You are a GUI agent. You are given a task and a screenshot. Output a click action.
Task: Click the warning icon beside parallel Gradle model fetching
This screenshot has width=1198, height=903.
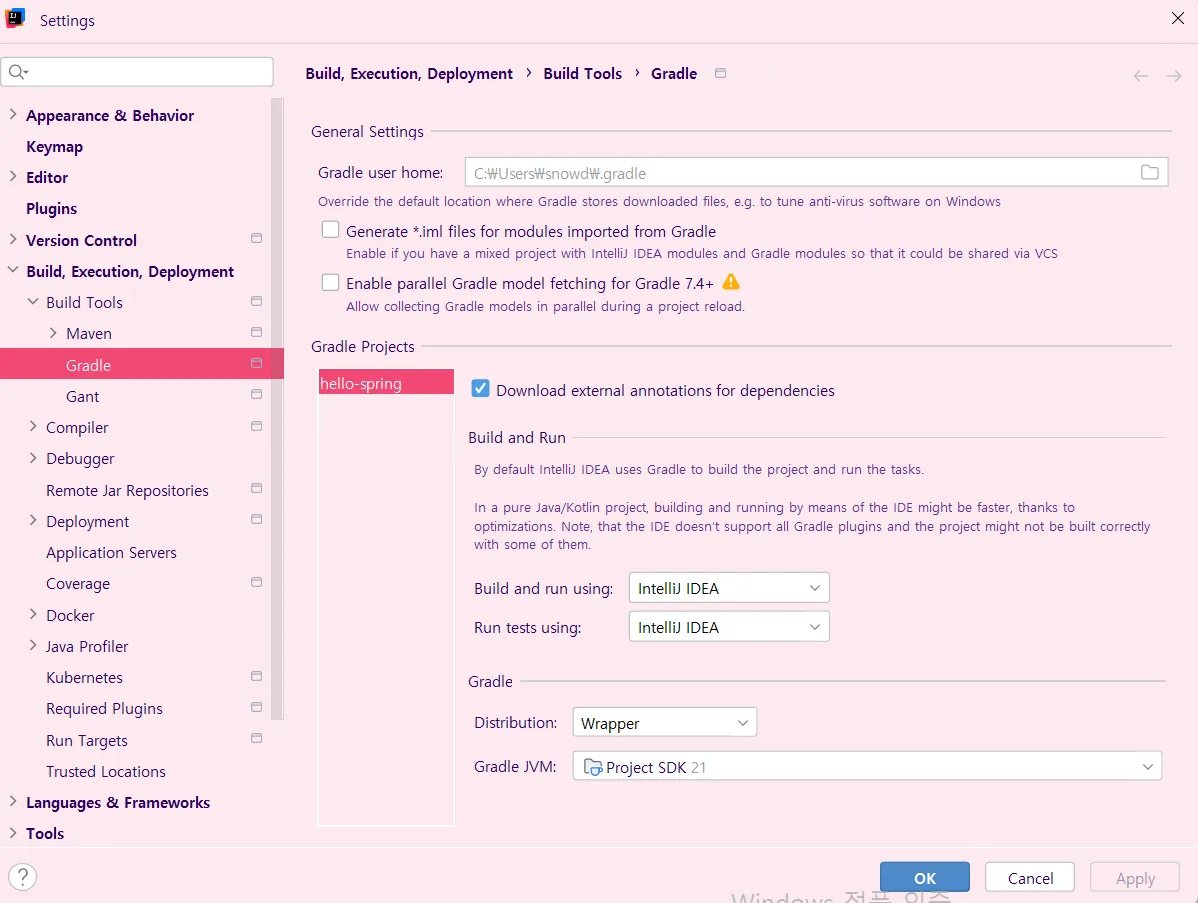(731, 282)
